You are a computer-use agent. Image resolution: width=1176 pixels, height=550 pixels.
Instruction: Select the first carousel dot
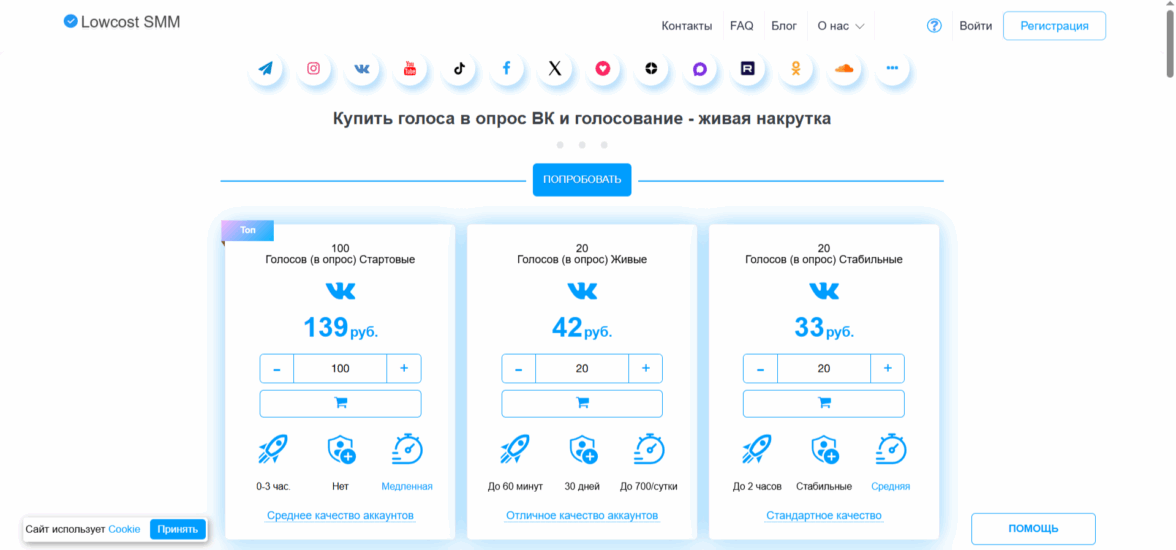[x=560, y=145]
